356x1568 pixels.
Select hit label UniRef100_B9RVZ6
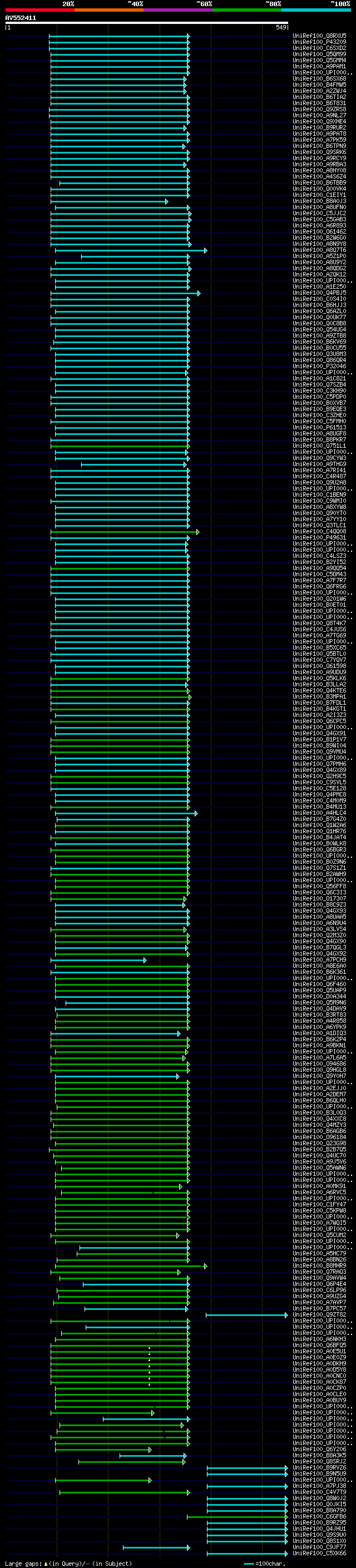tap(319, 1467)
